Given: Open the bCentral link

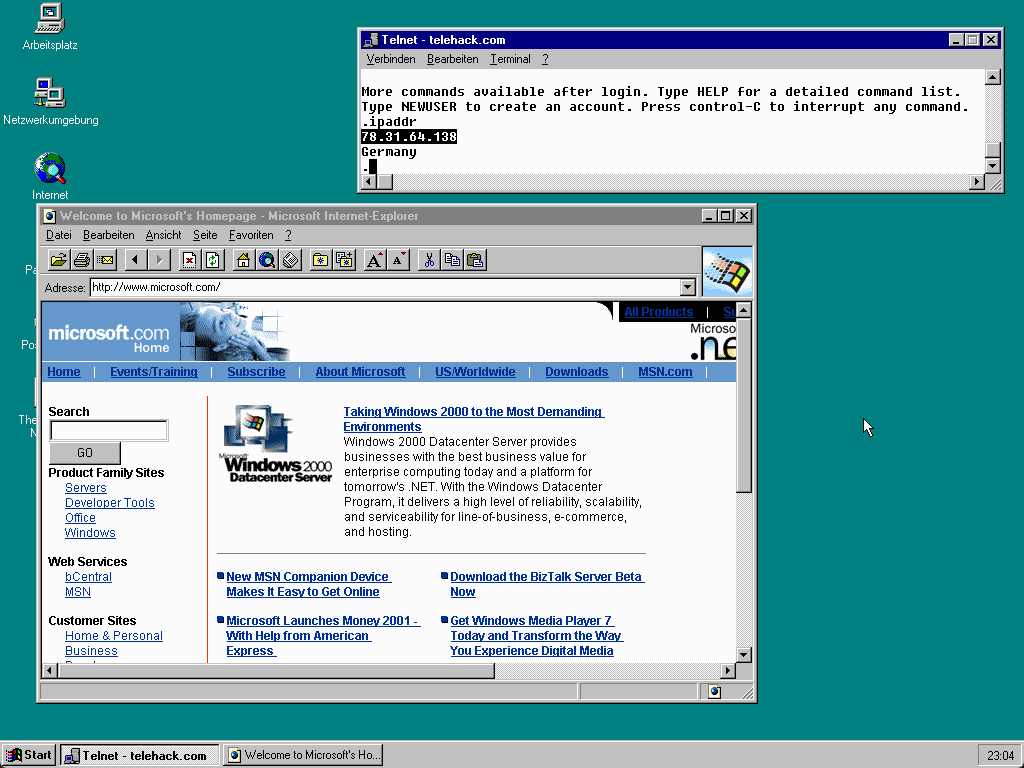Looking at the screenshot, I should [x=88, y=577].
